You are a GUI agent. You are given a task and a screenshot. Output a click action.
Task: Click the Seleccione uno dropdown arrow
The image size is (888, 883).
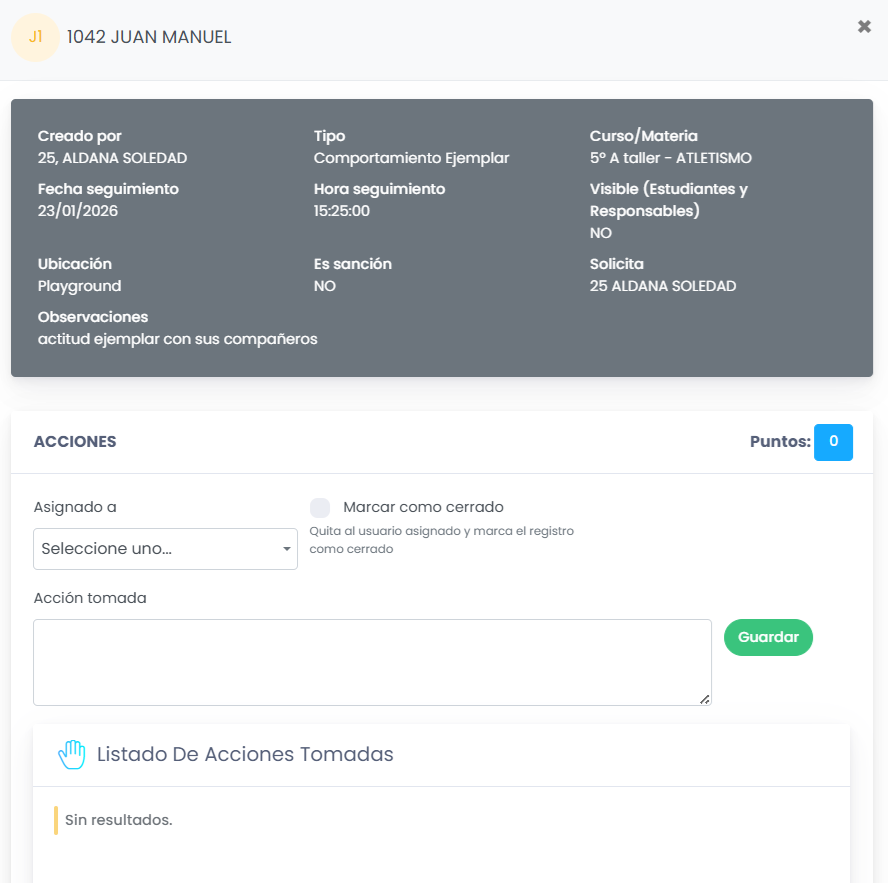pyautogui.click(x=287, y=549)
